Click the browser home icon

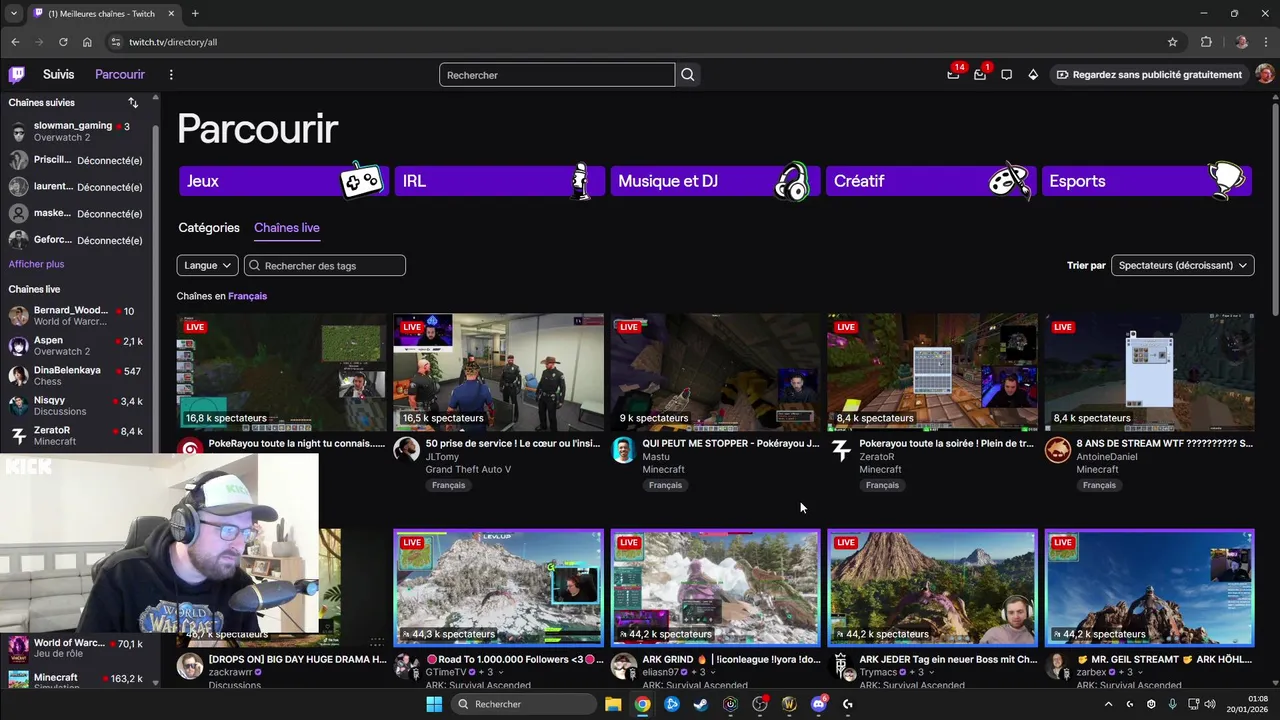pos(87,42)
